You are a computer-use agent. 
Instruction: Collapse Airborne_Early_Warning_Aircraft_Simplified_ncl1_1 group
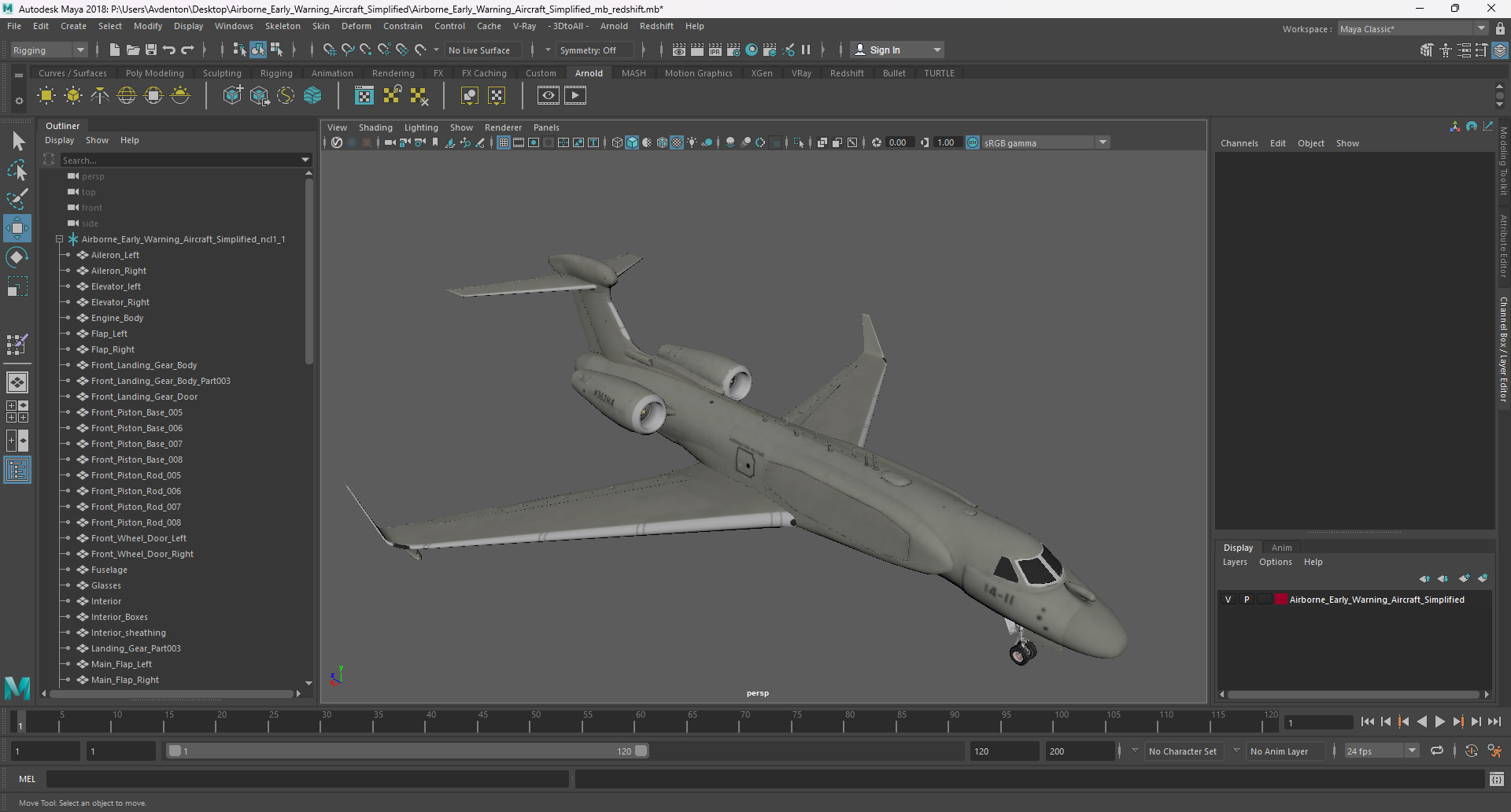coord(59,239)
